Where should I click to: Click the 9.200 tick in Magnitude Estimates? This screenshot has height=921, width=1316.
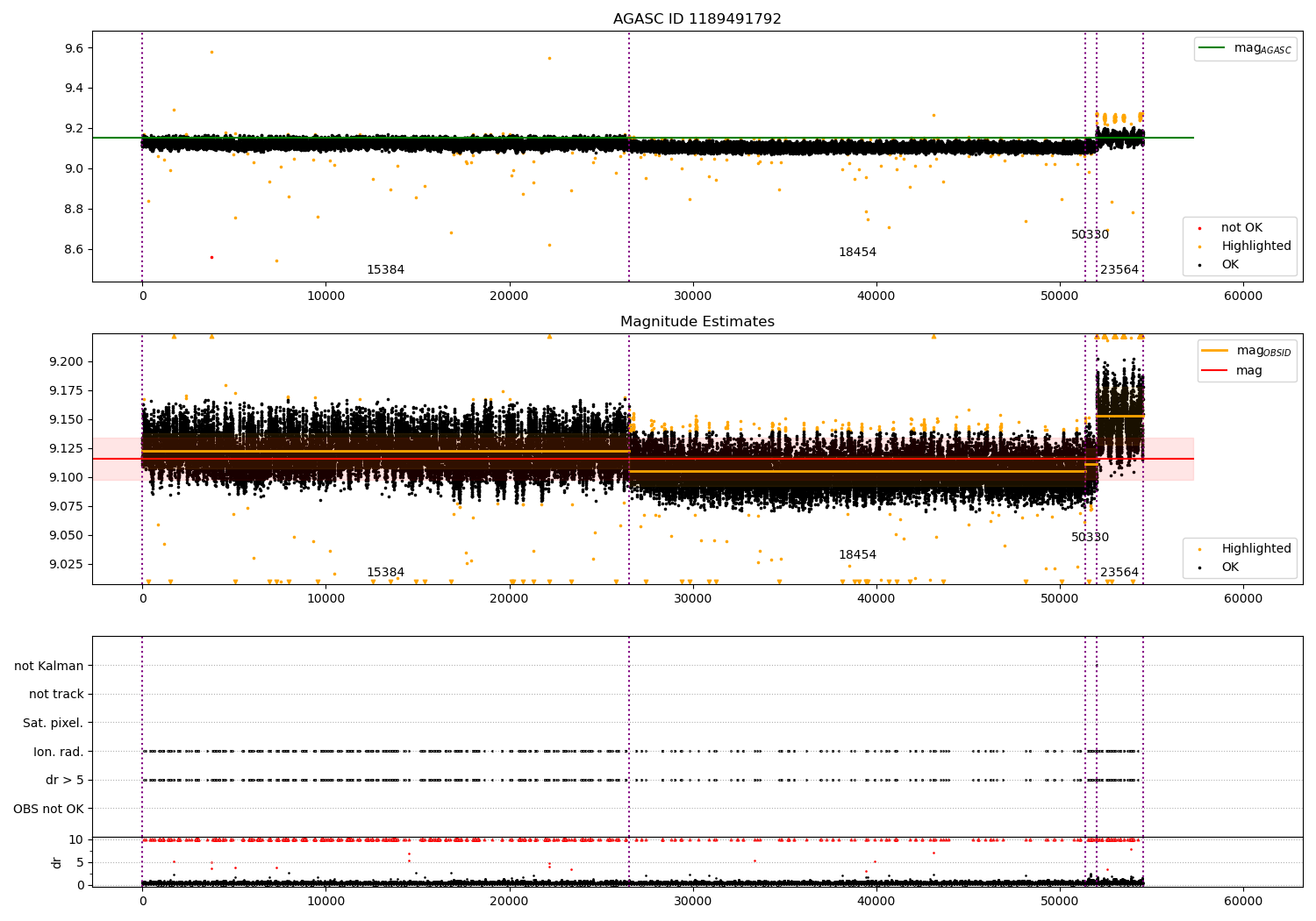tap(67, 361)
